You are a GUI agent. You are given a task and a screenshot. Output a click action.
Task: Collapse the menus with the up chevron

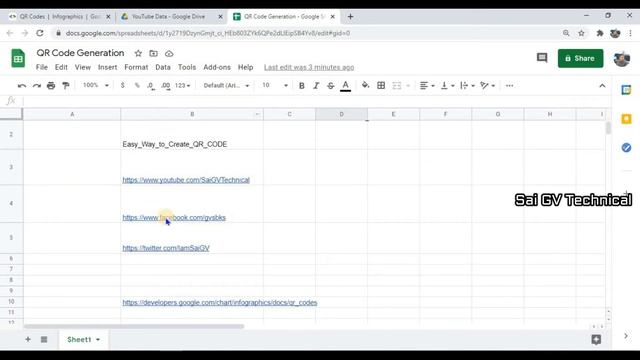602,86
